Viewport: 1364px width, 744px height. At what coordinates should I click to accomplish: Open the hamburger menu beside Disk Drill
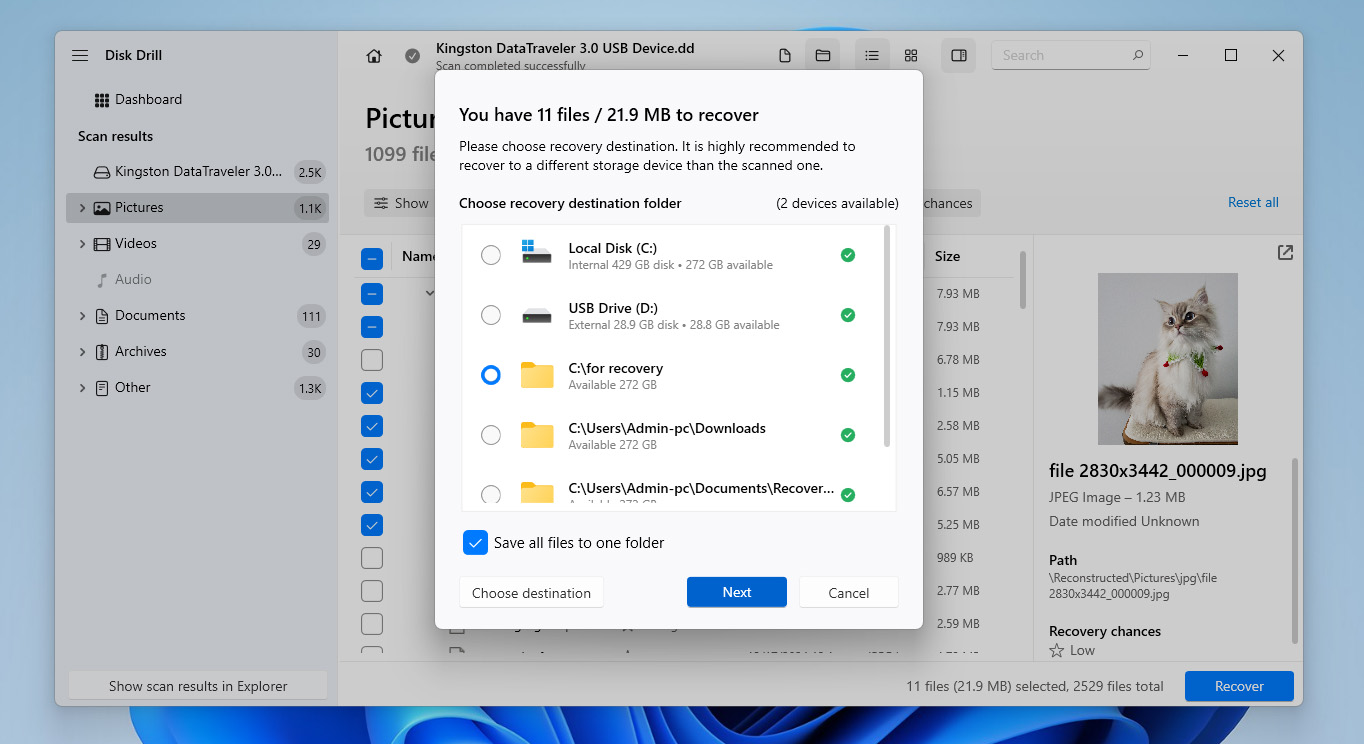[80, 56]
